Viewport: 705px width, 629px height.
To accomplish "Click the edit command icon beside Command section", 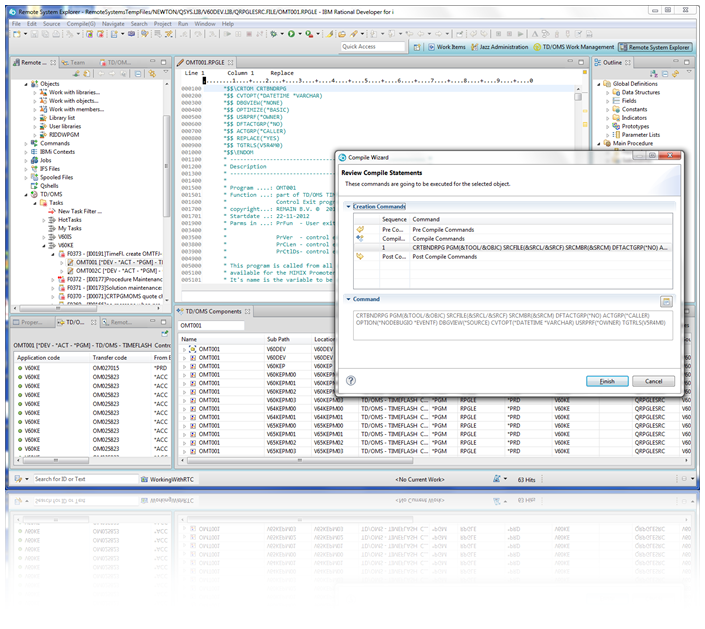I will tap(666, 301).
